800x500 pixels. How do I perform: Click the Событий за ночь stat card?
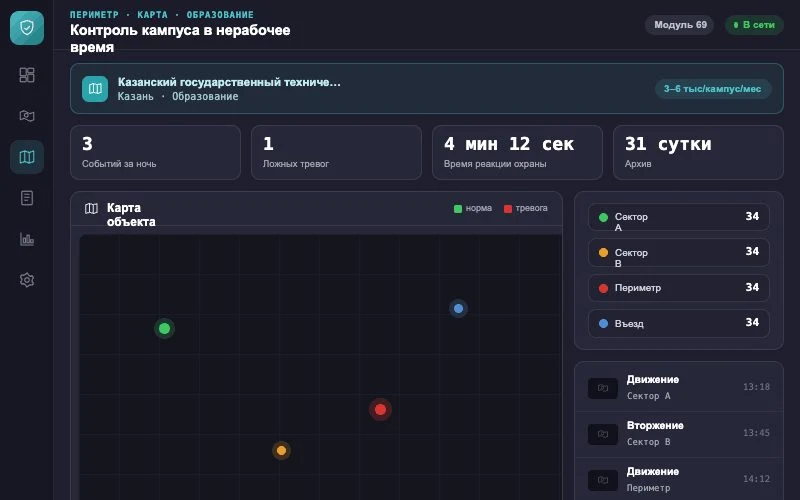(155, 153)
